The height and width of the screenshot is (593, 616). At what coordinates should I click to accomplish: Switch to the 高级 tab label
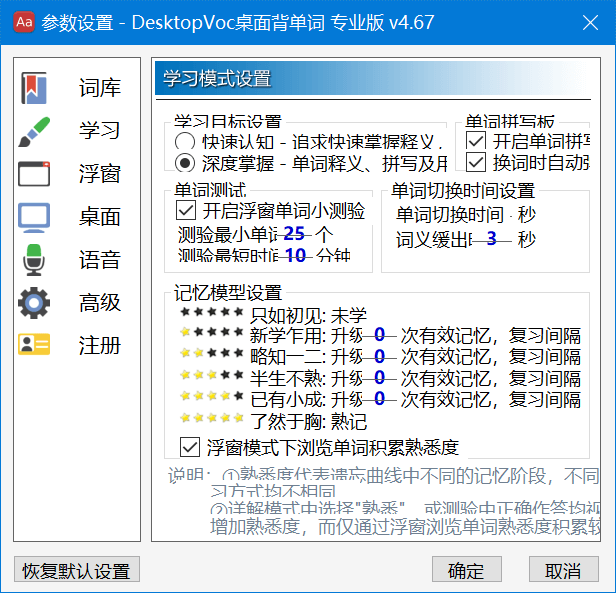coord(100,303)
